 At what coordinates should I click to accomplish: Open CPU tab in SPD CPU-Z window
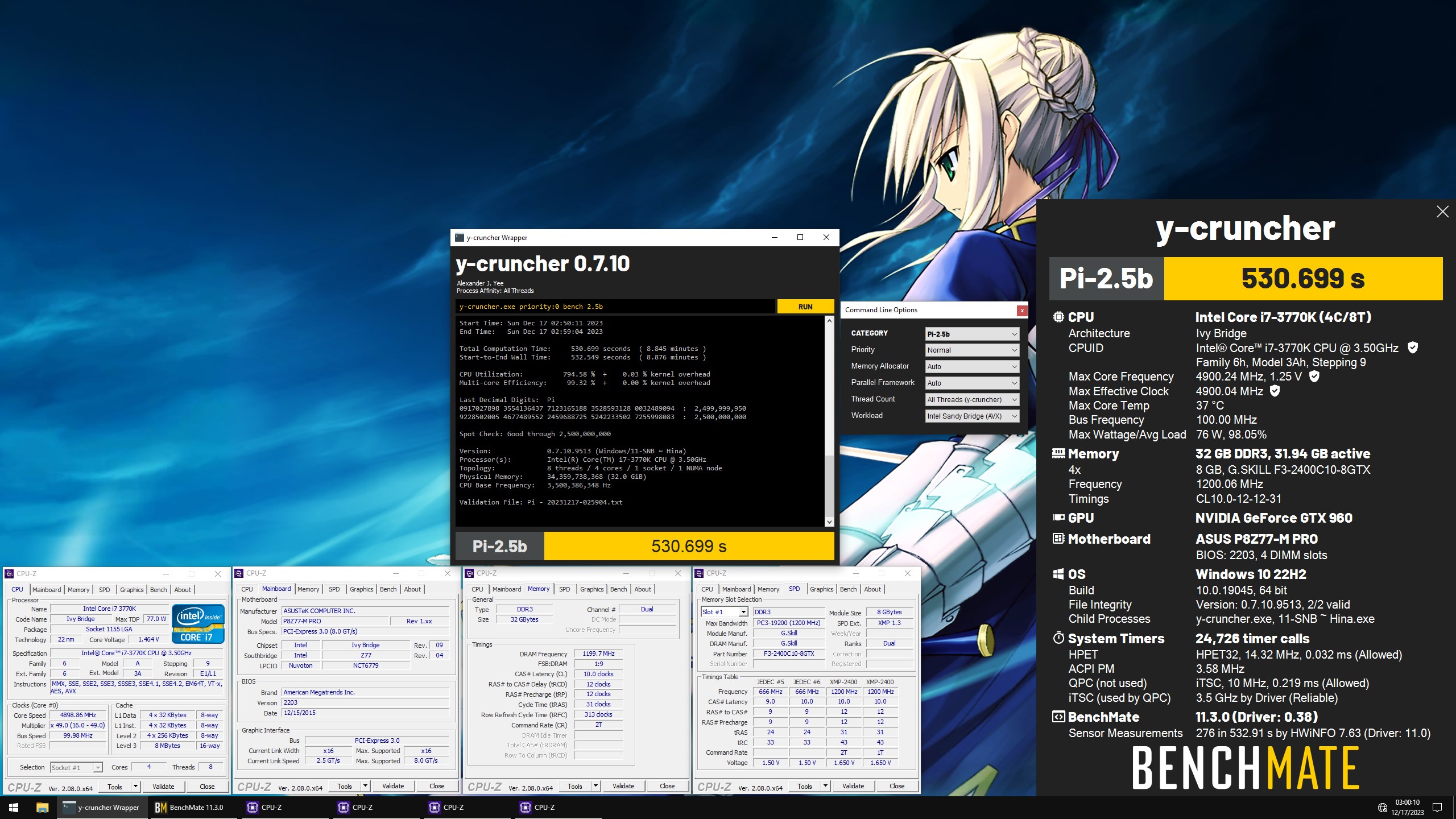pos(707,589)
